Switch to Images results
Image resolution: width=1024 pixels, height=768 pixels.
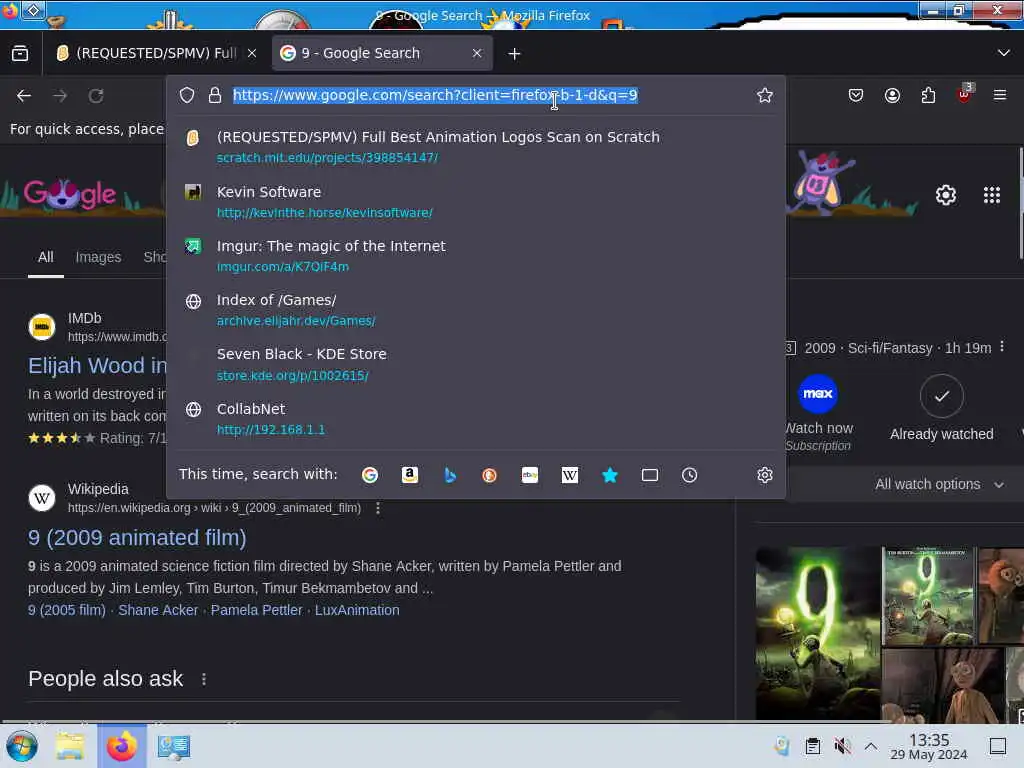point(98,257)
